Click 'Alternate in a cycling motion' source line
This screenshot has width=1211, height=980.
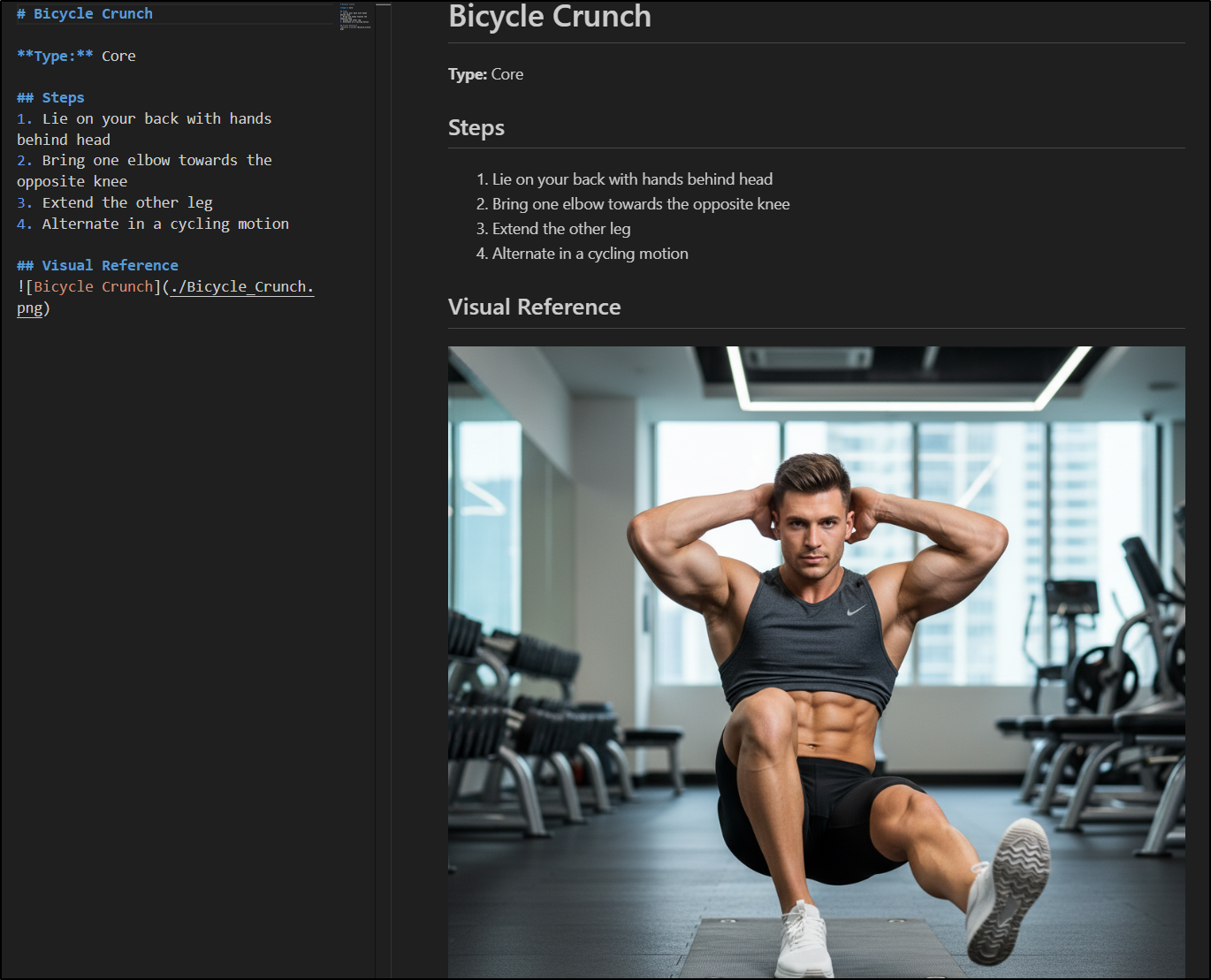tap(165, 224)
